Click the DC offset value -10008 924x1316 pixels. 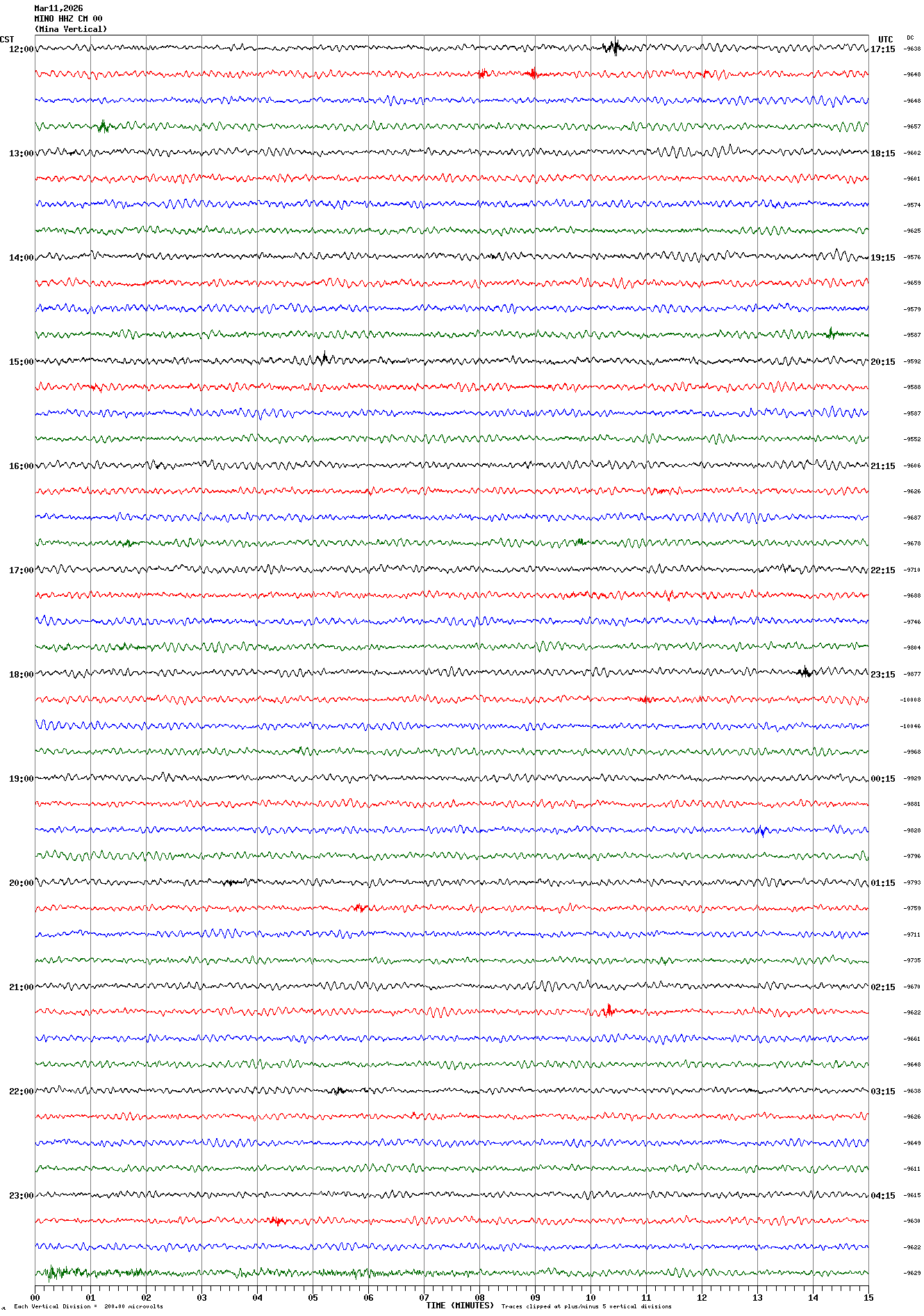(910, 700)
